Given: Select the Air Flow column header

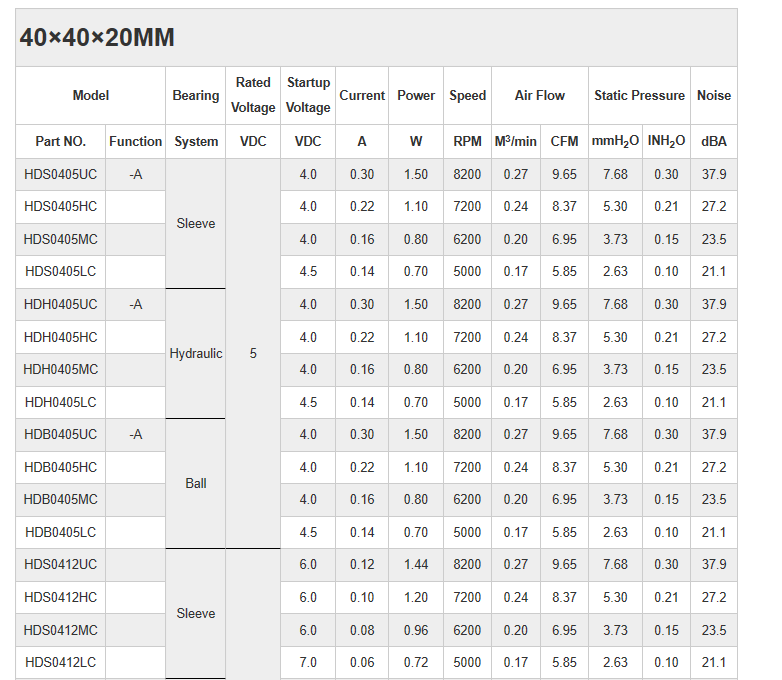Looking at the screenshot, I should click(540, 96).
